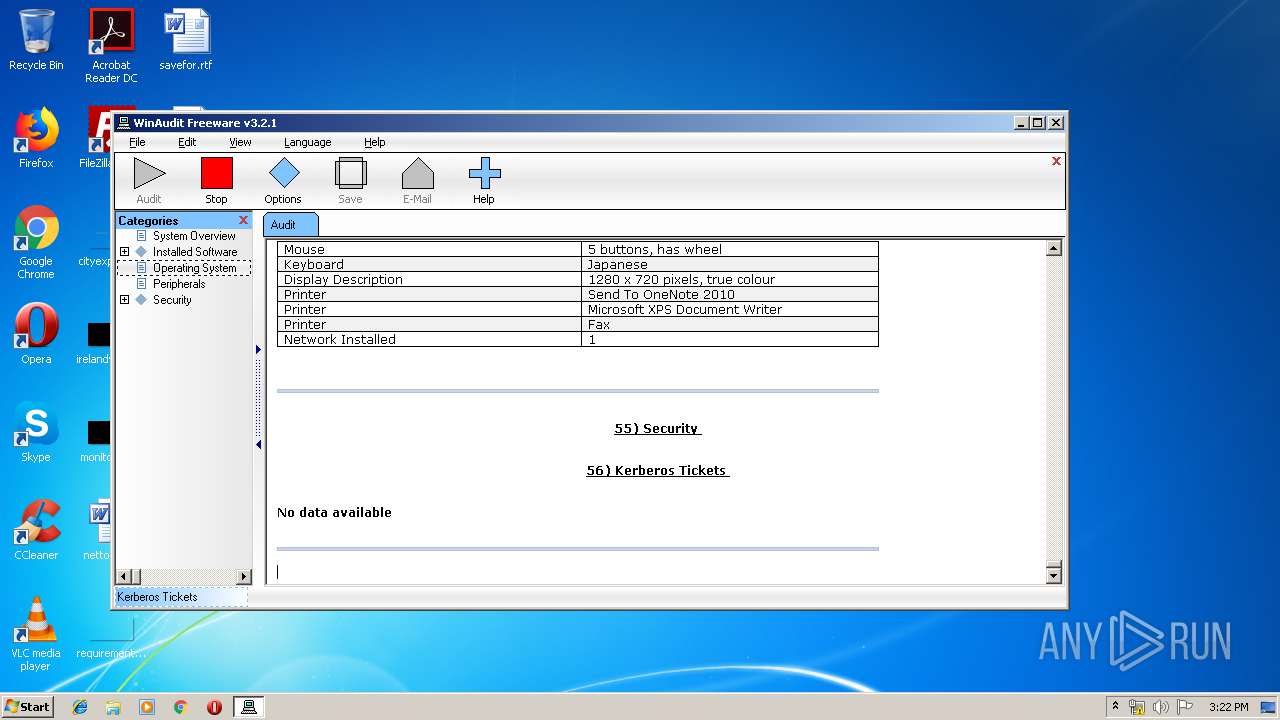Screen dimensions: 1280x720
Task: Expand the Security node
Action: 124,300
